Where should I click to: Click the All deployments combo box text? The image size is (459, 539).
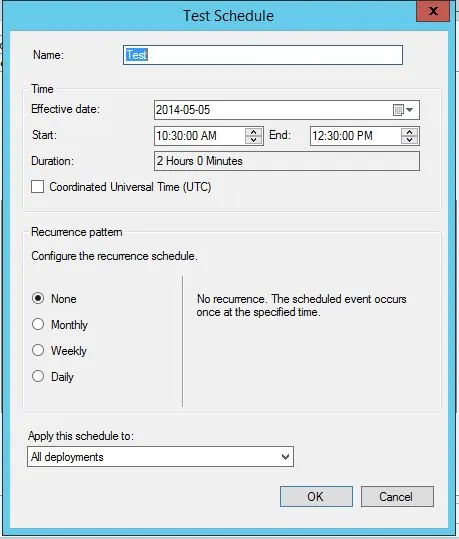click(67, 457)
